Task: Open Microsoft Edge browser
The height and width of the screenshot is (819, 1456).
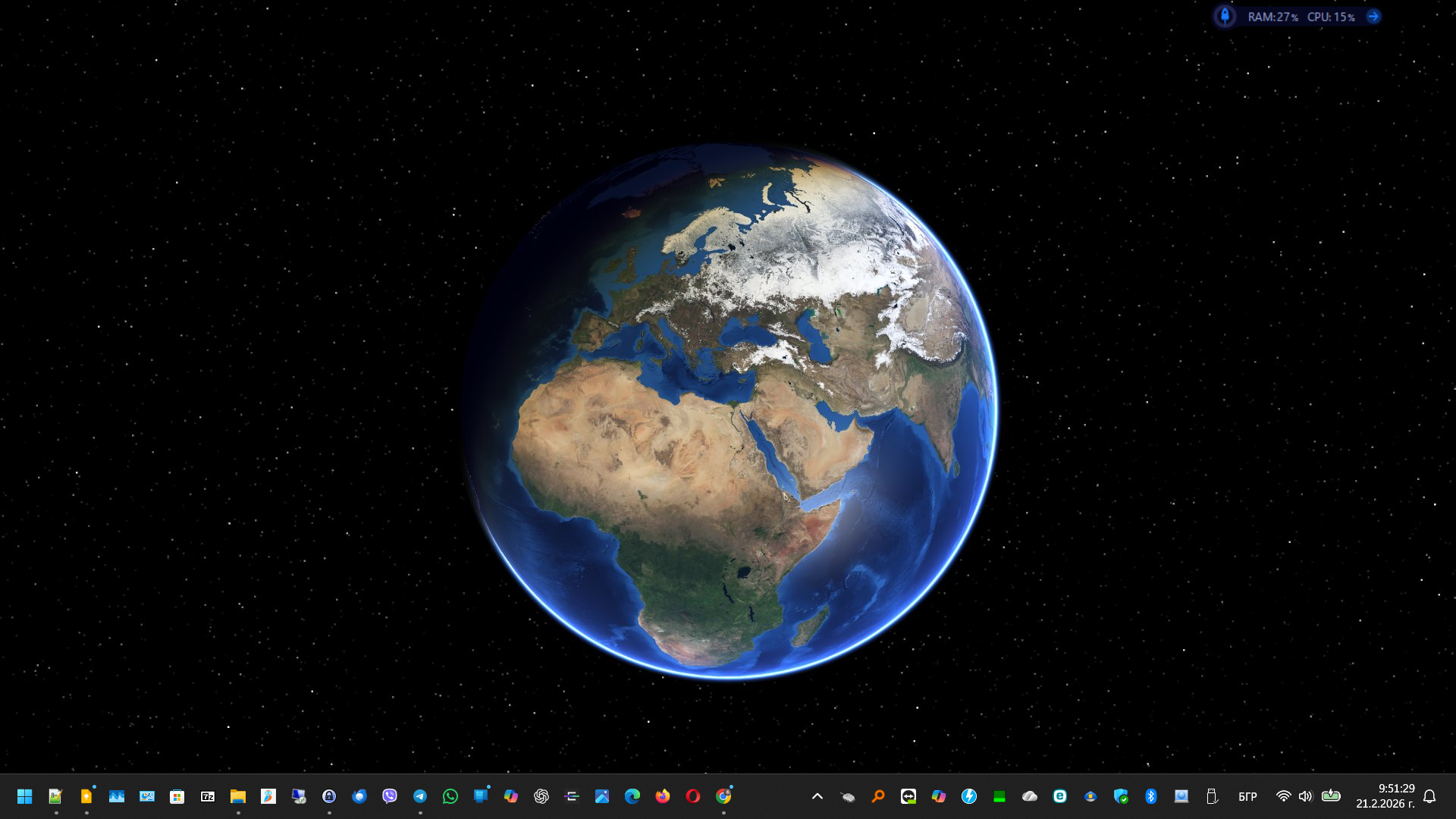Action: tap(632, 796)
